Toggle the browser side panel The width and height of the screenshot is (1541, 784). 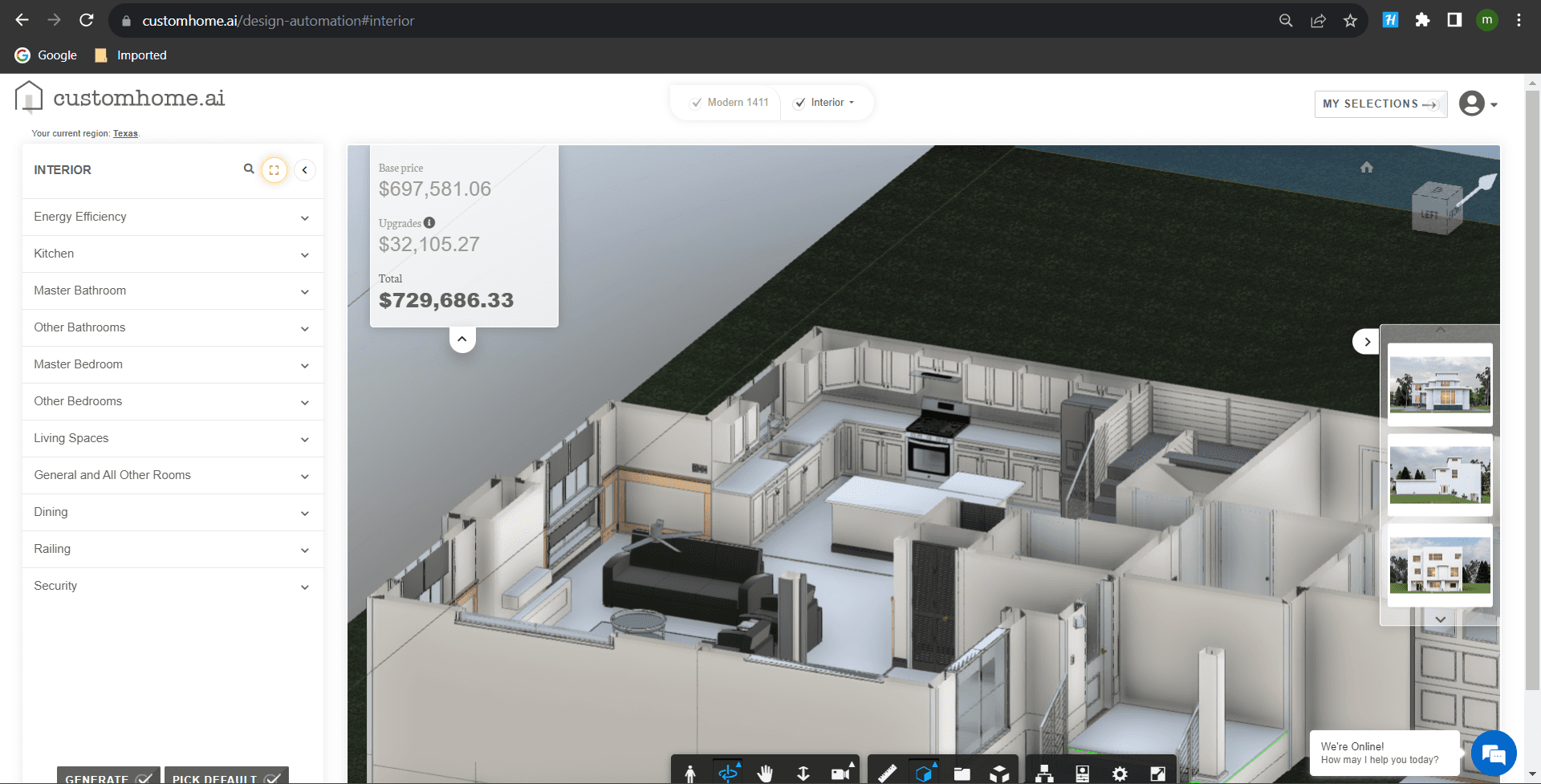(1454, 20)
